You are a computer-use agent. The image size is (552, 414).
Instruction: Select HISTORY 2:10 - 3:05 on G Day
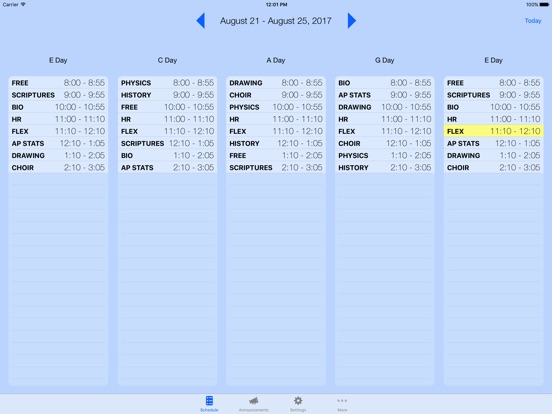(385, 168)
